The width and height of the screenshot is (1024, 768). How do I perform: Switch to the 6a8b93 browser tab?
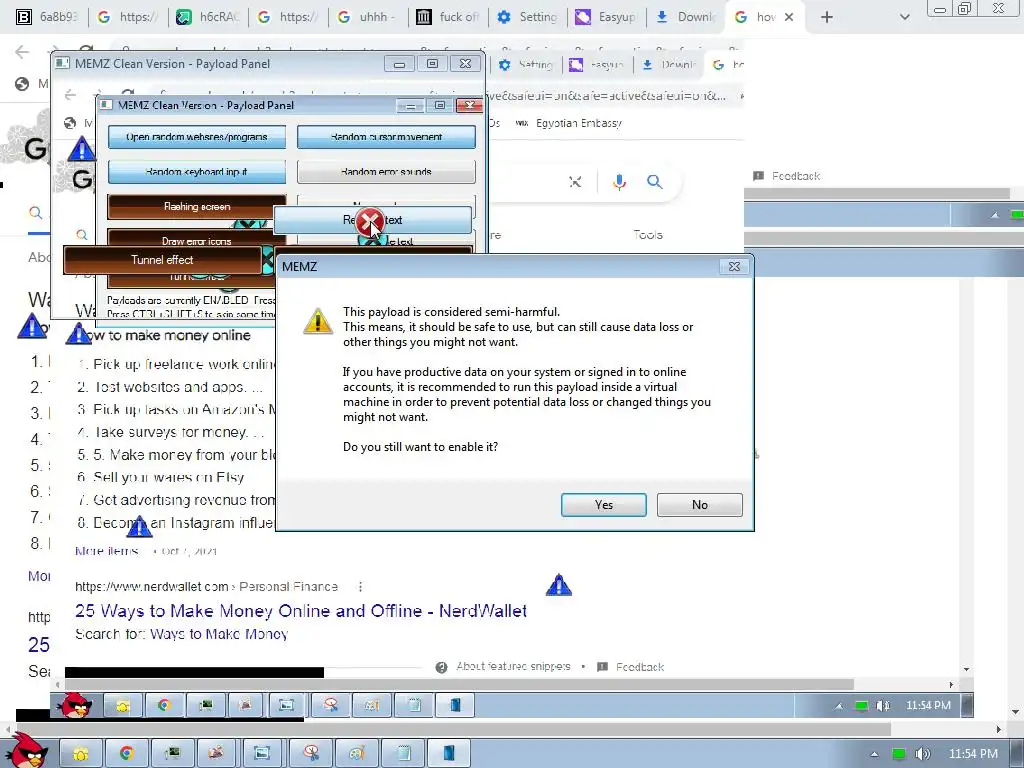(47, 17)
